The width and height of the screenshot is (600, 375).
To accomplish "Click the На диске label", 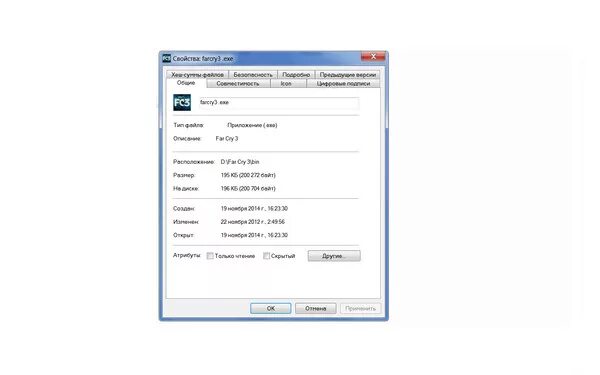I will [x=186, y=189].
